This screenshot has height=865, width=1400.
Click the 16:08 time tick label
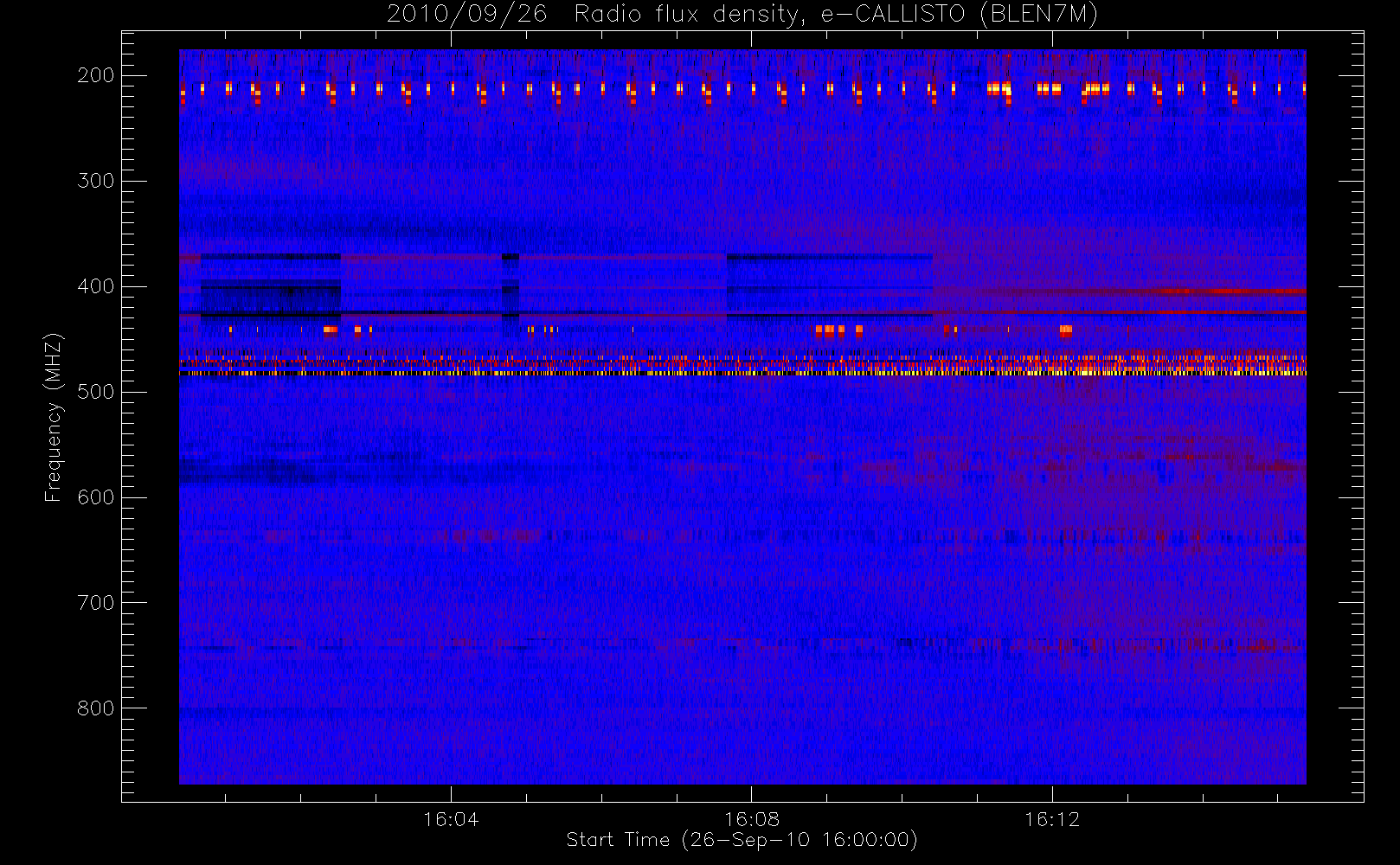[752, 819]
